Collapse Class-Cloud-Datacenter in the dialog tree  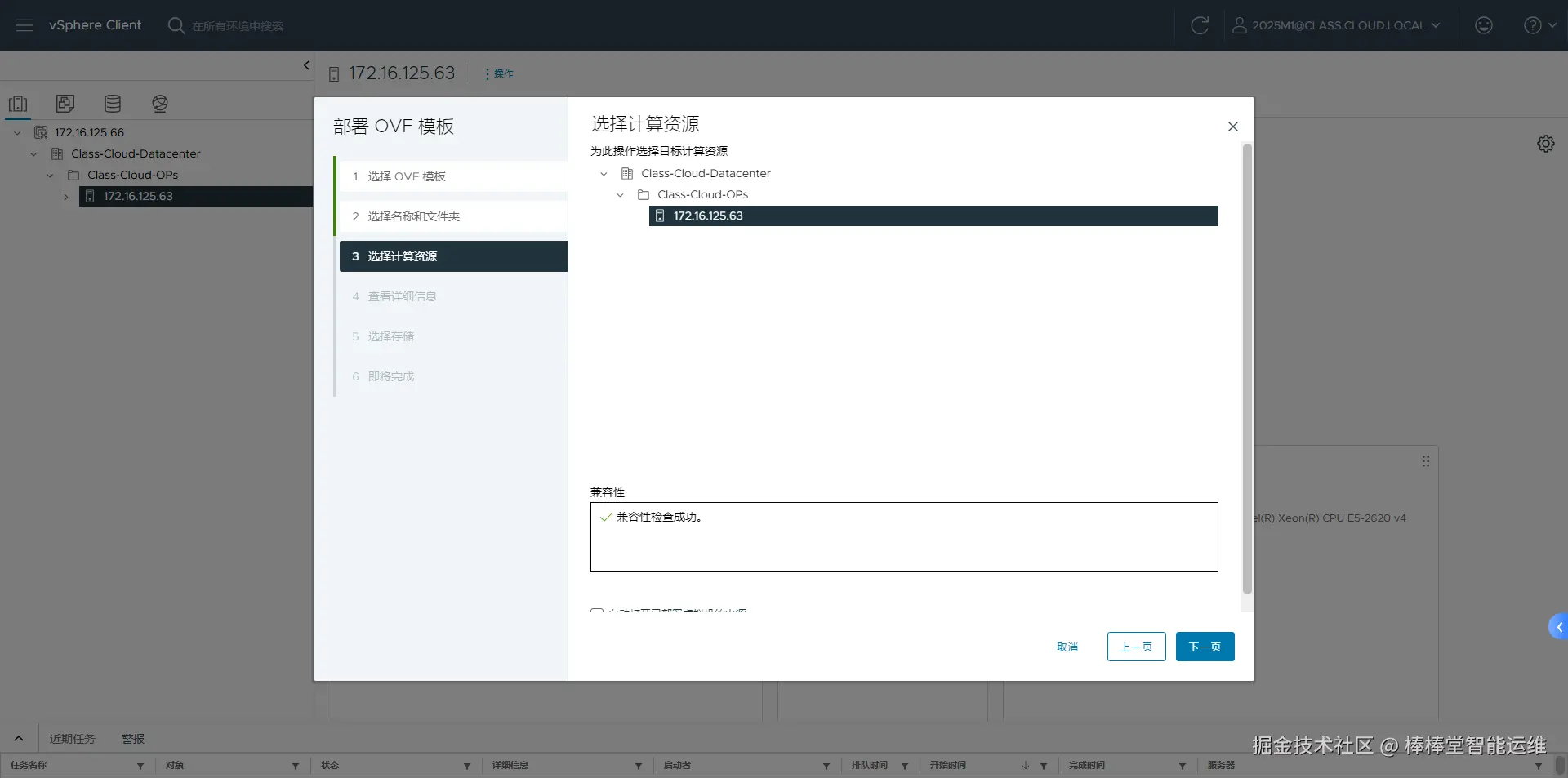[604, 174]
